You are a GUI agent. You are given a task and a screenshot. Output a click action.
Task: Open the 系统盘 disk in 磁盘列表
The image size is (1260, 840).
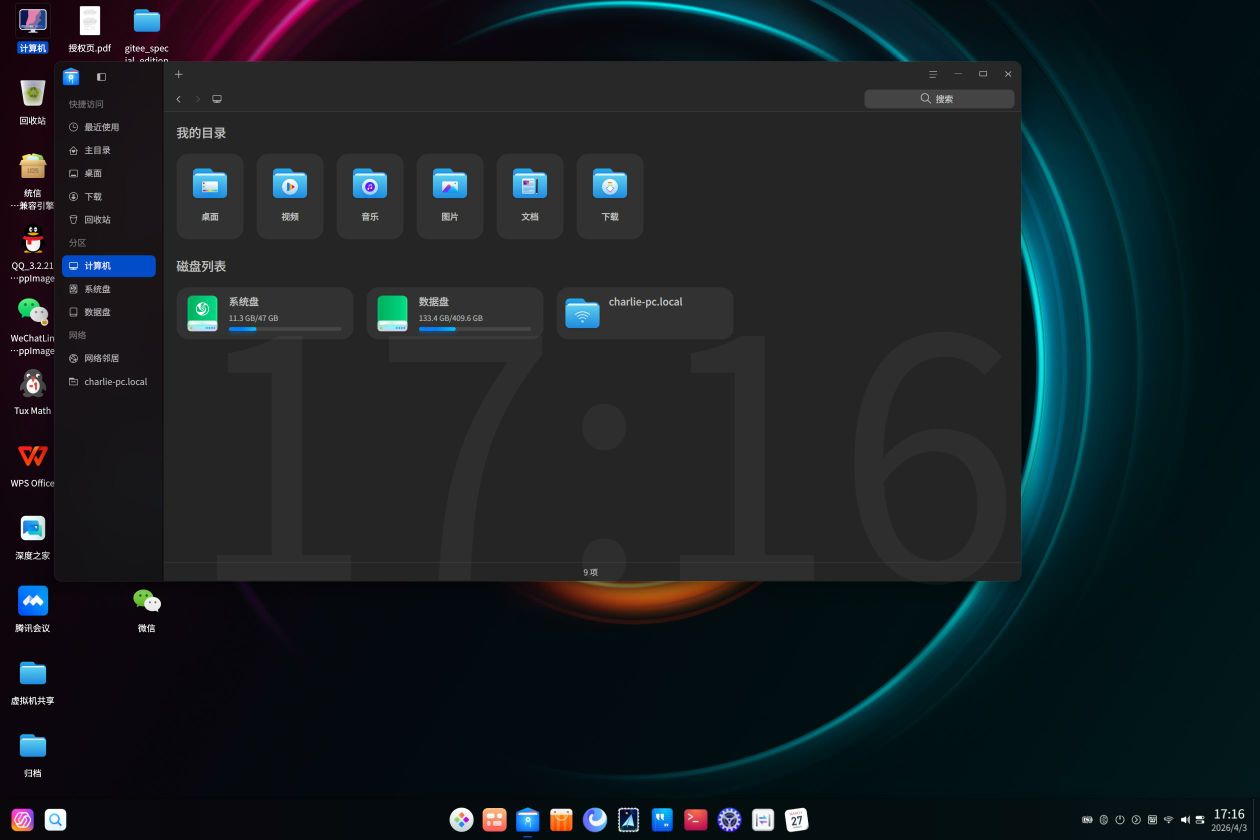tap(264, 313)
